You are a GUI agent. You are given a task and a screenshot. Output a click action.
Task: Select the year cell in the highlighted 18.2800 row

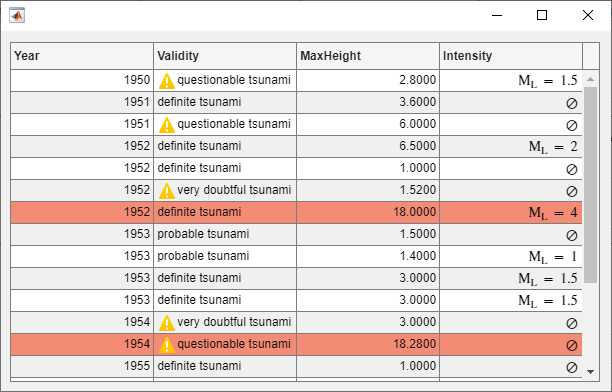coord(82,344)
